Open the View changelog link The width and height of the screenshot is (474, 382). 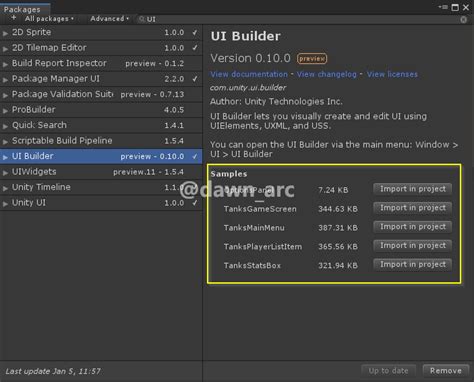[326, 74]
